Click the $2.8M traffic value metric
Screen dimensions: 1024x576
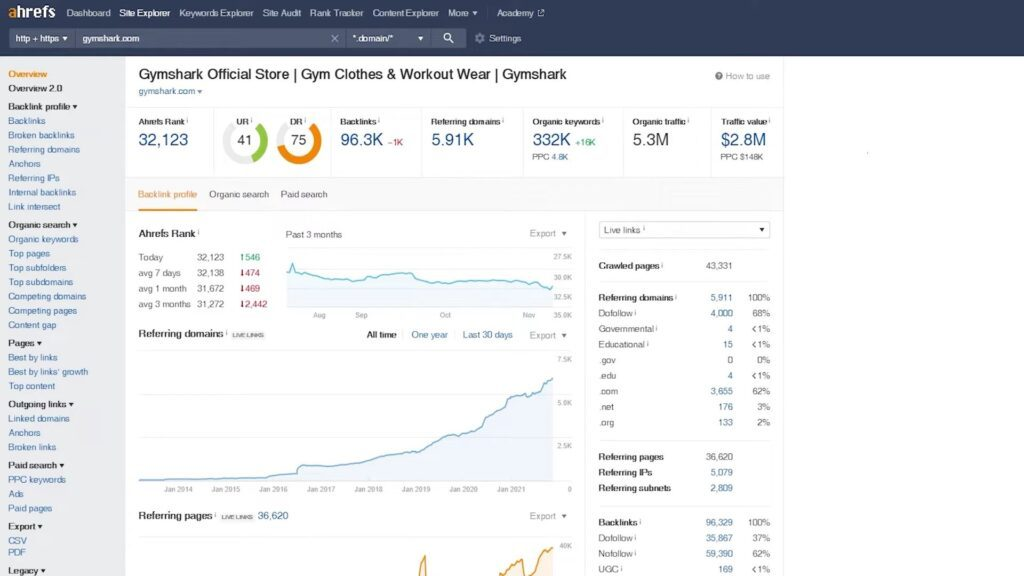click(x=743, y=140)
